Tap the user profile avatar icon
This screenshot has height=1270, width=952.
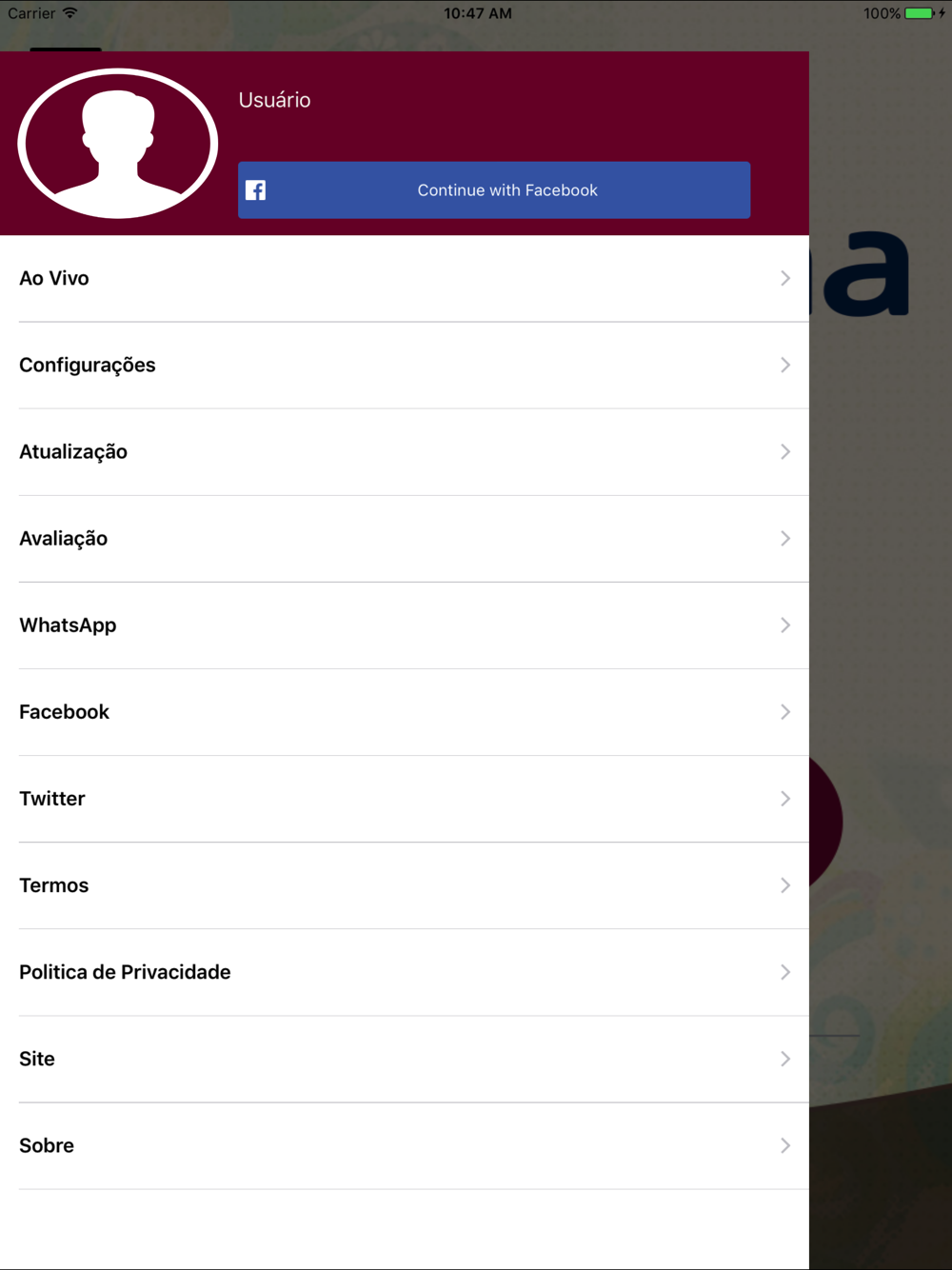[x=118, y=144]
